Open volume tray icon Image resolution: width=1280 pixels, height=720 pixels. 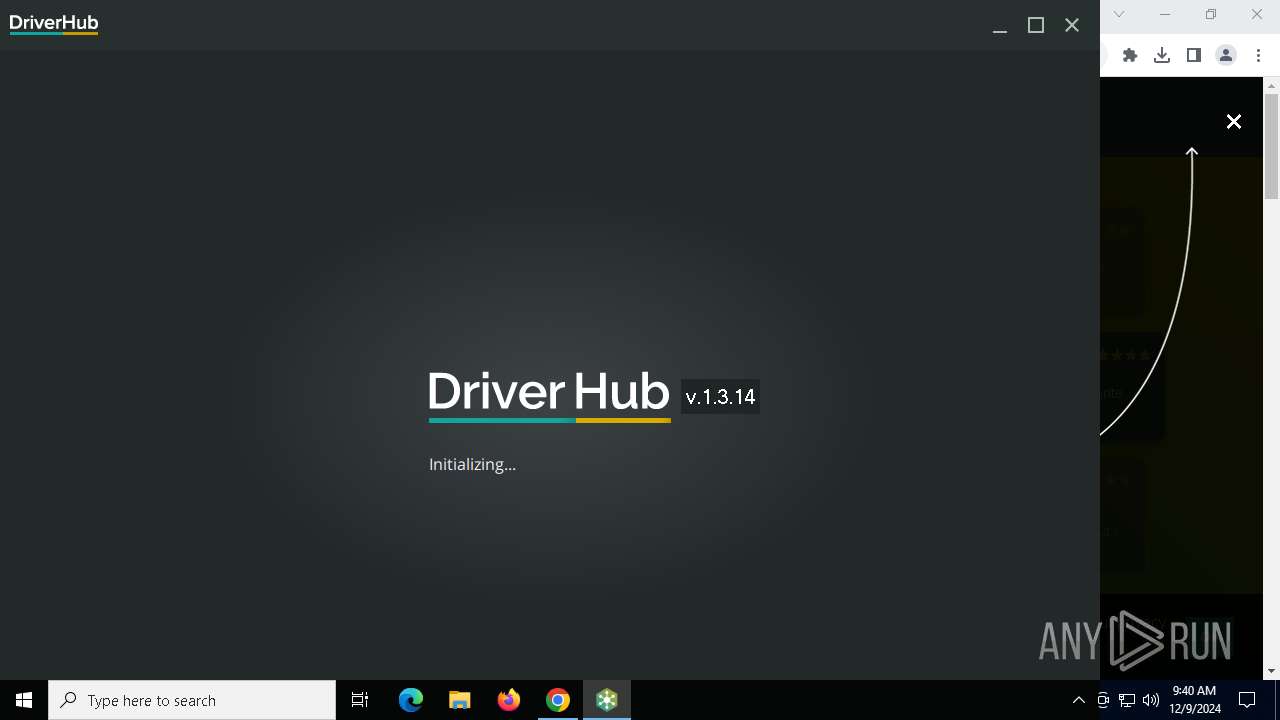[x=1151, y=700]
